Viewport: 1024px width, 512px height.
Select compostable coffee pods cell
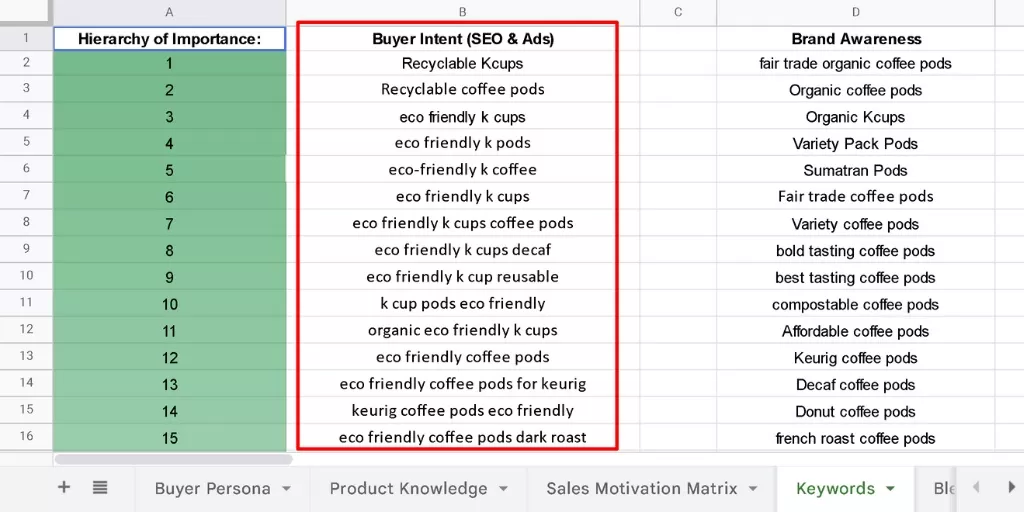point(856,304)
